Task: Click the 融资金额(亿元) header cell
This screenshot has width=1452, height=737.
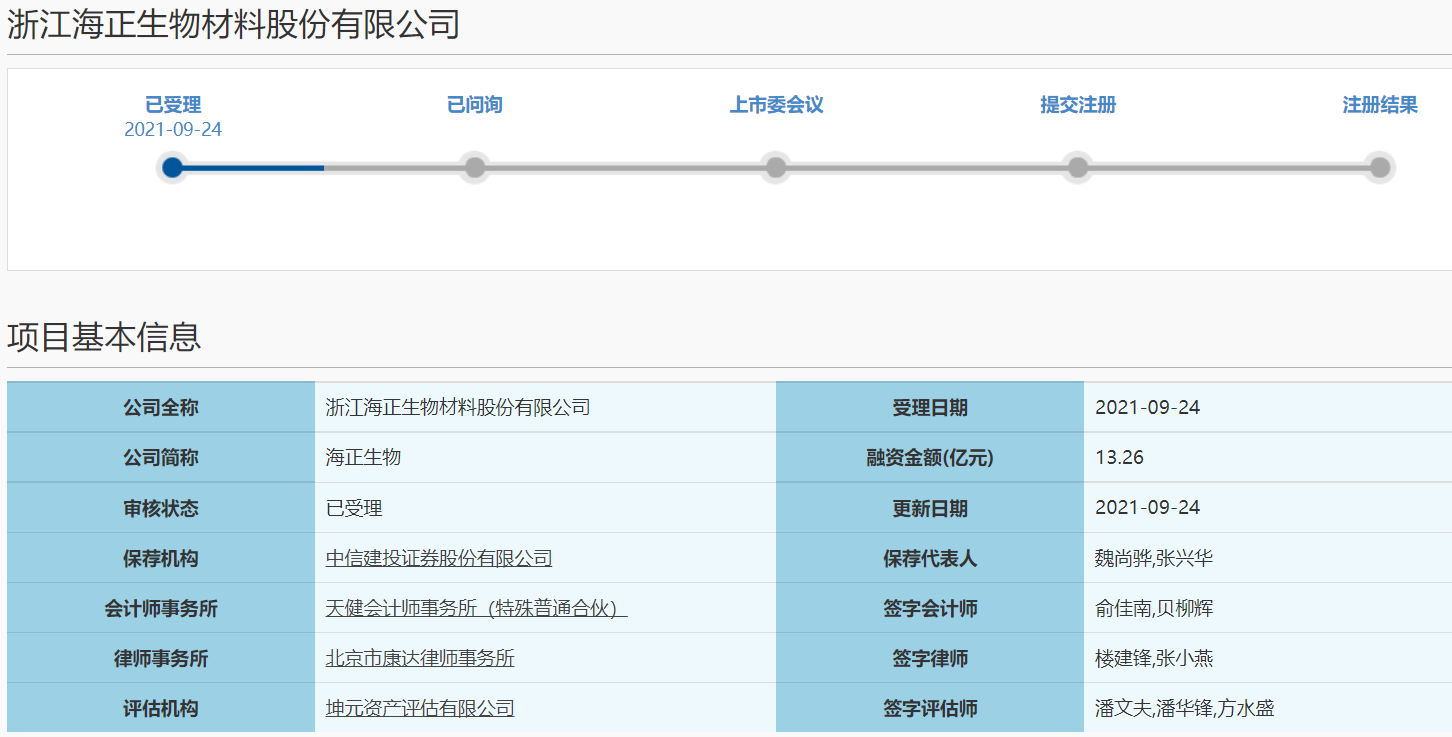Action: [x=930, y=457]
